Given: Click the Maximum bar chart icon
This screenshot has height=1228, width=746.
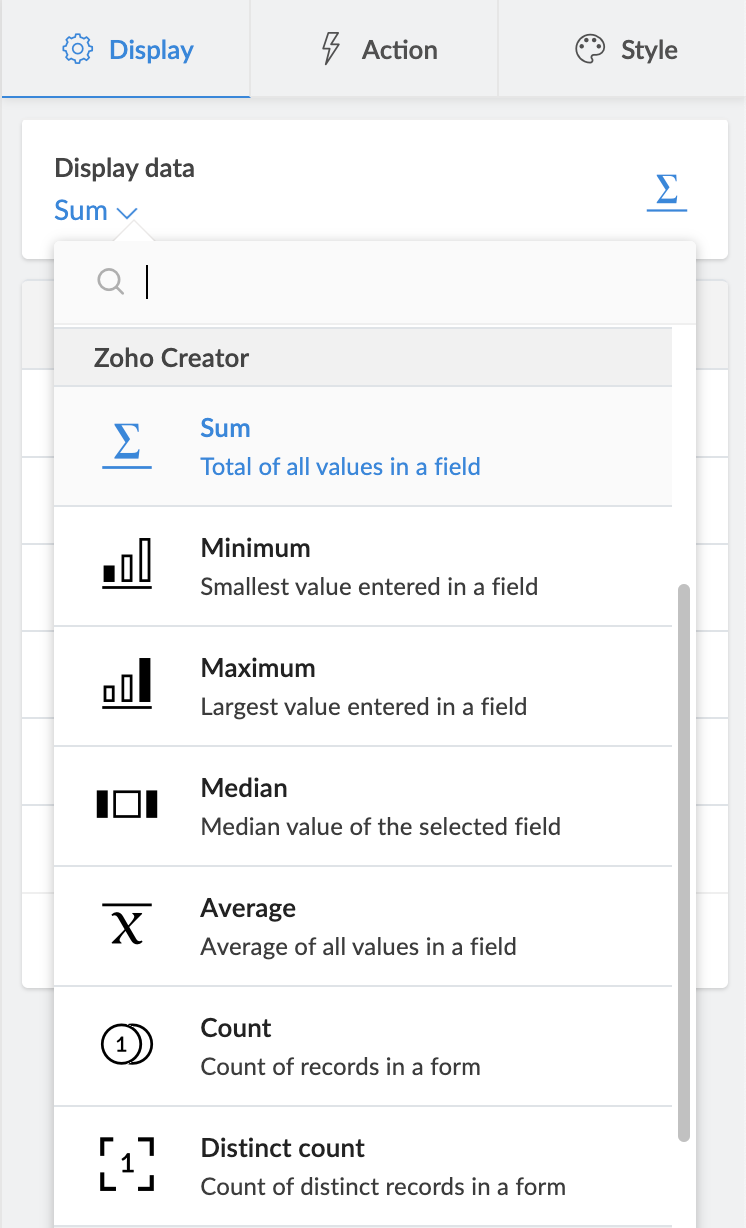Looking at the screenshot, I should [x=127, y=685].
